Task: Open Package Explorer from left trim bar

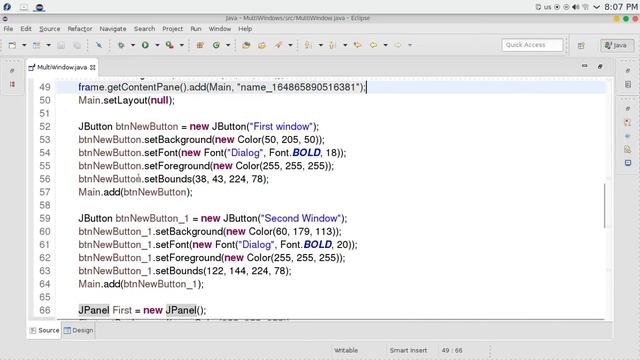Action: click(x=12, y=84)
